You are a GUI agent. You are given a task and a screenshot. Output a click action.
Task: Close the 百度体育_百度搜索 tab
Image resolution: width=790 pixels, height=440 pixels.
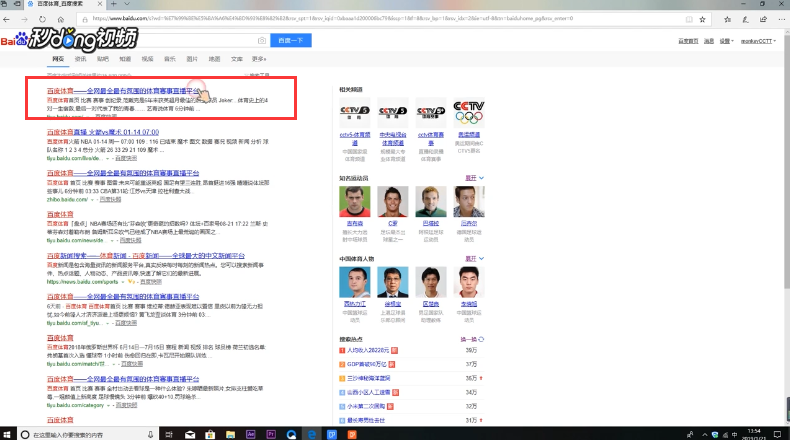click(x=100, y=4)
